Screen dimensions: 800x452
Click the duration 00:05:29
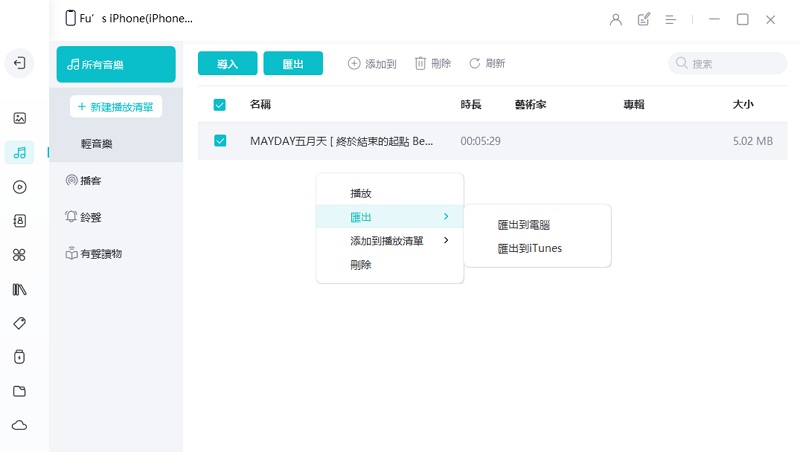point(480,141)
